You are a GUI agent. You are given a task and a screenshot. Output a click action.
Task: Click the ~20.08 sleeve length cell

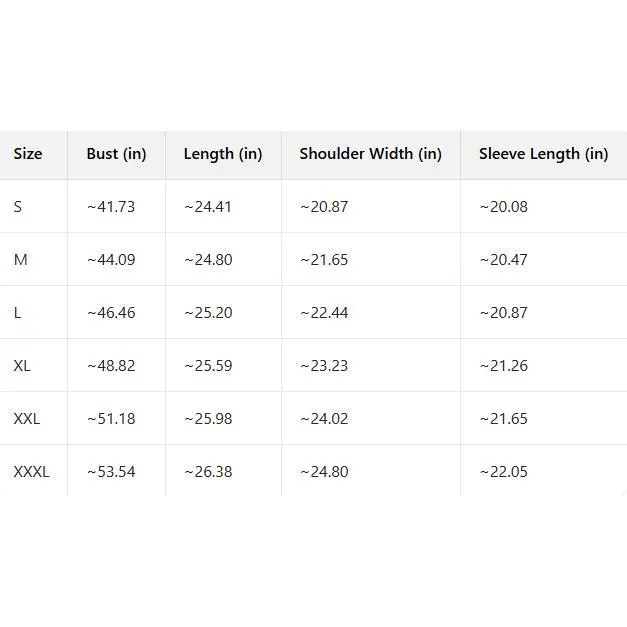pyautogui.click(x=503, y=207)
